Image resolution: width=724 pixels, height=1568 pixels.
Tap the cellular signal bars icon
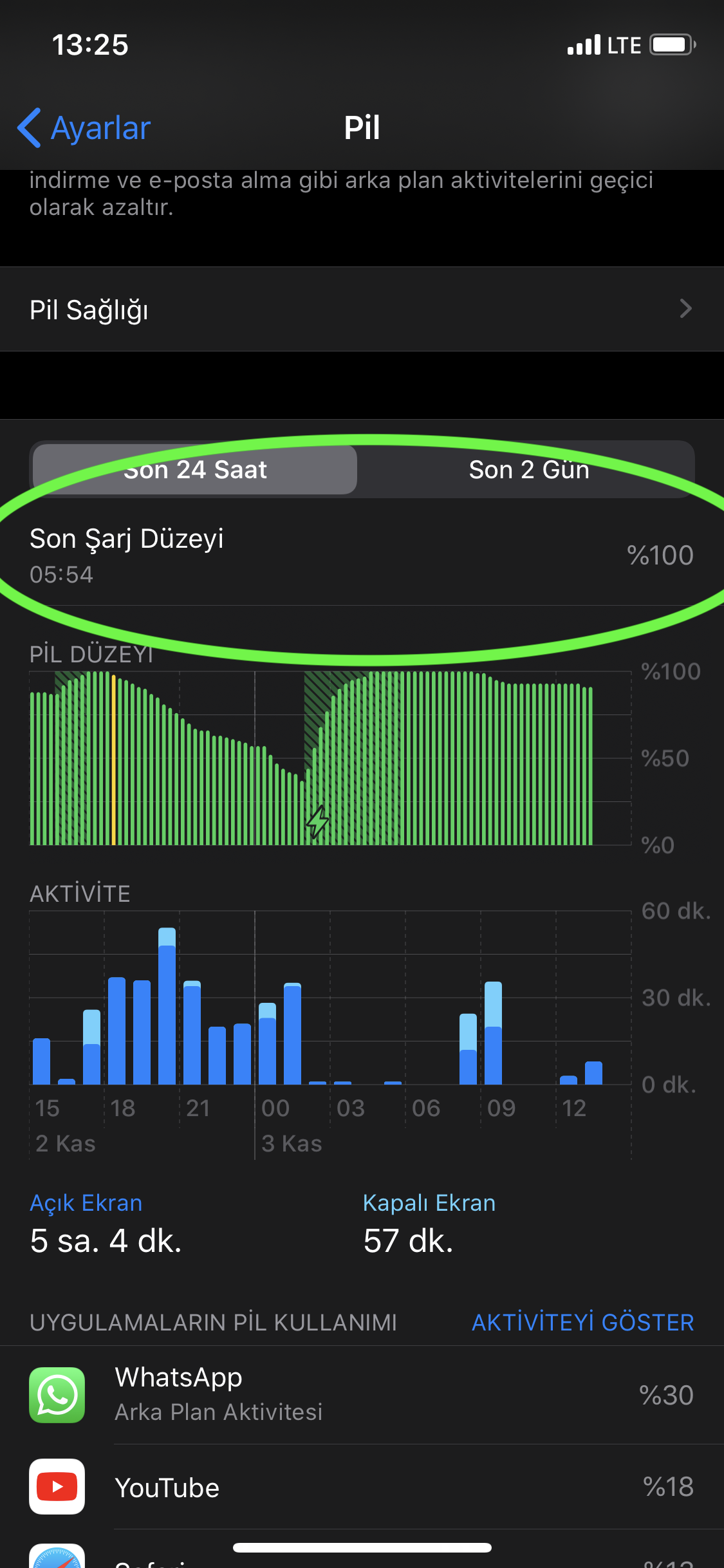[x=584, y=45]
